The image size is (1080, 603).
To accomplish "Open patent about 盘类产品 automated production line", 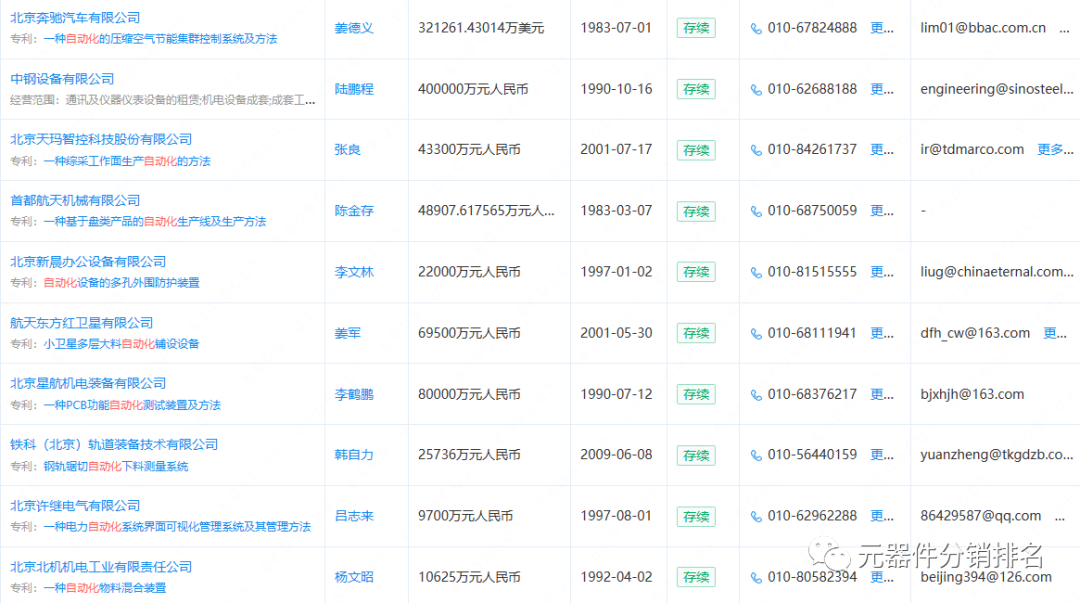I will pos(155,222).
